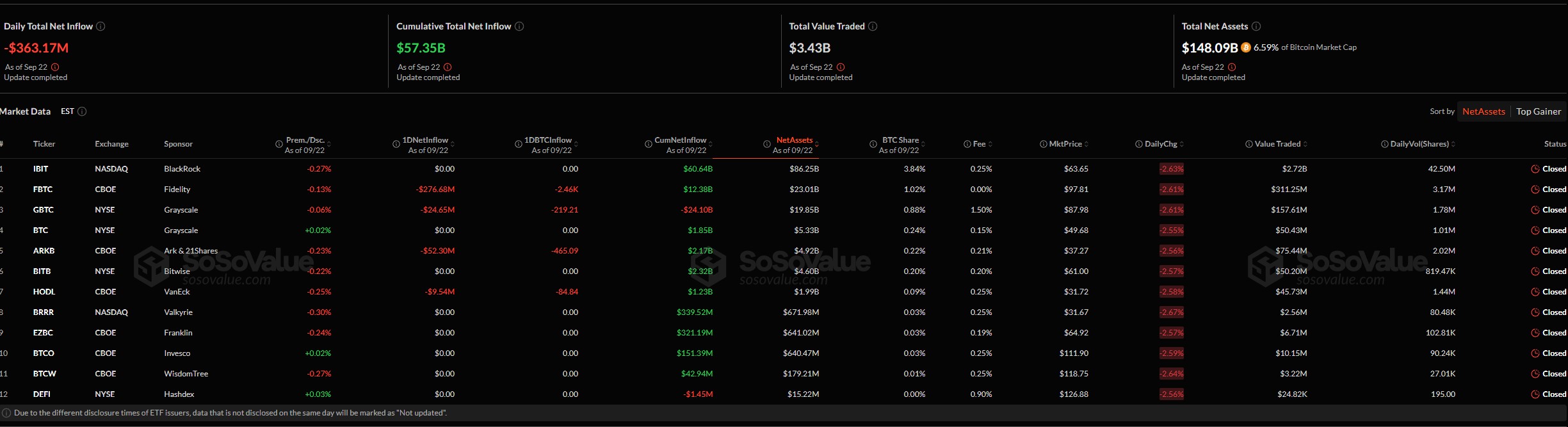Viewport: 1568px width, 427px height.
Task: Click the 42.50M daily volume cell
Action: click(x=1442, y=169)
